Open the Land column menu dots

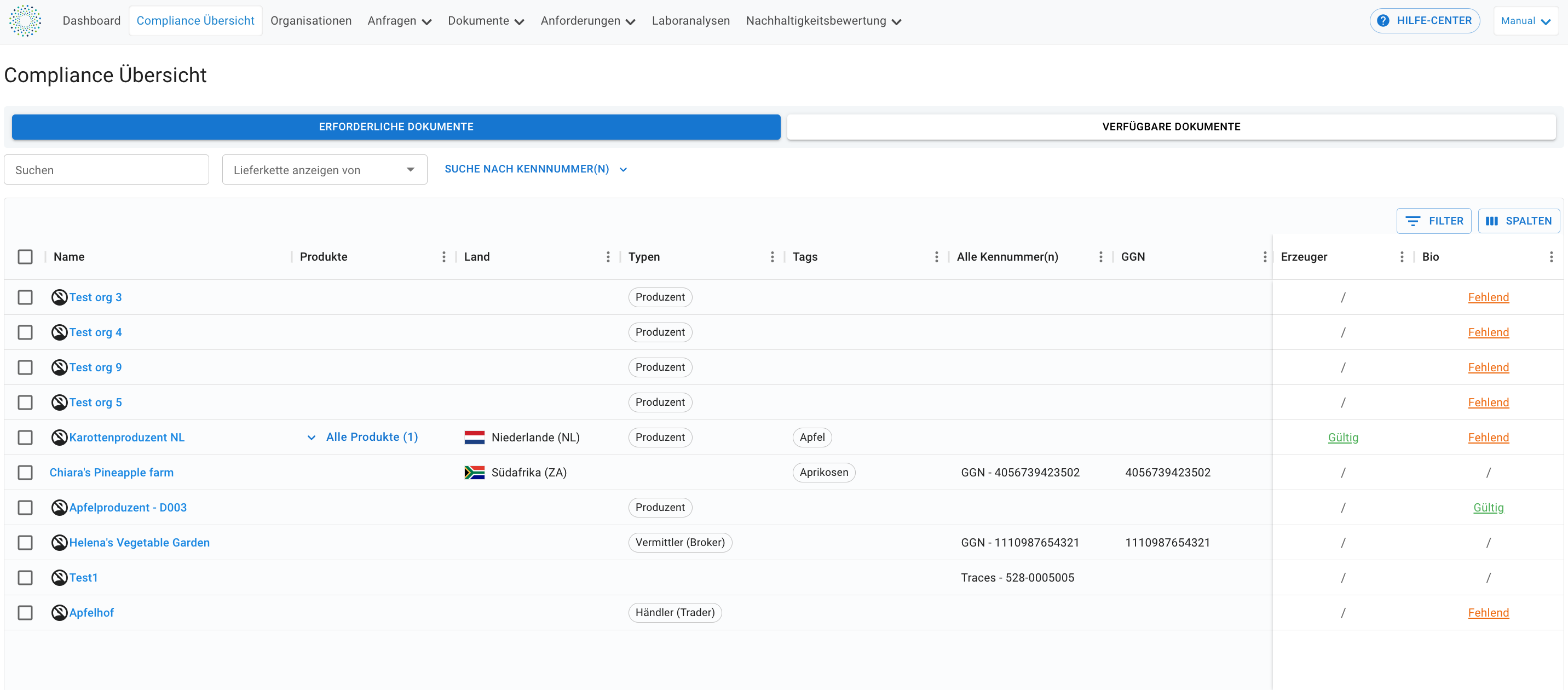(x=608, y=257)
